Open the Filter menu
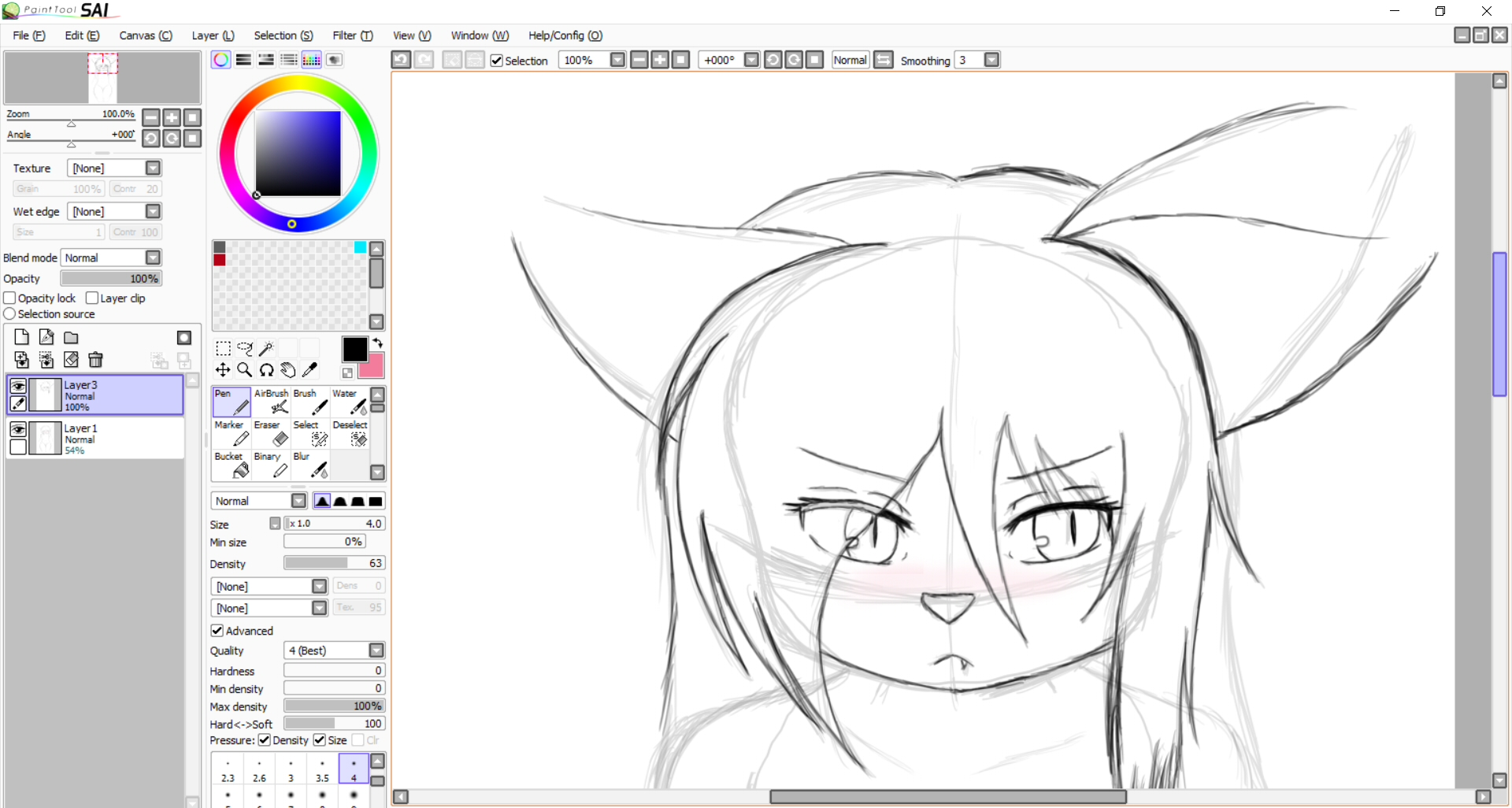 pos(352,35)
